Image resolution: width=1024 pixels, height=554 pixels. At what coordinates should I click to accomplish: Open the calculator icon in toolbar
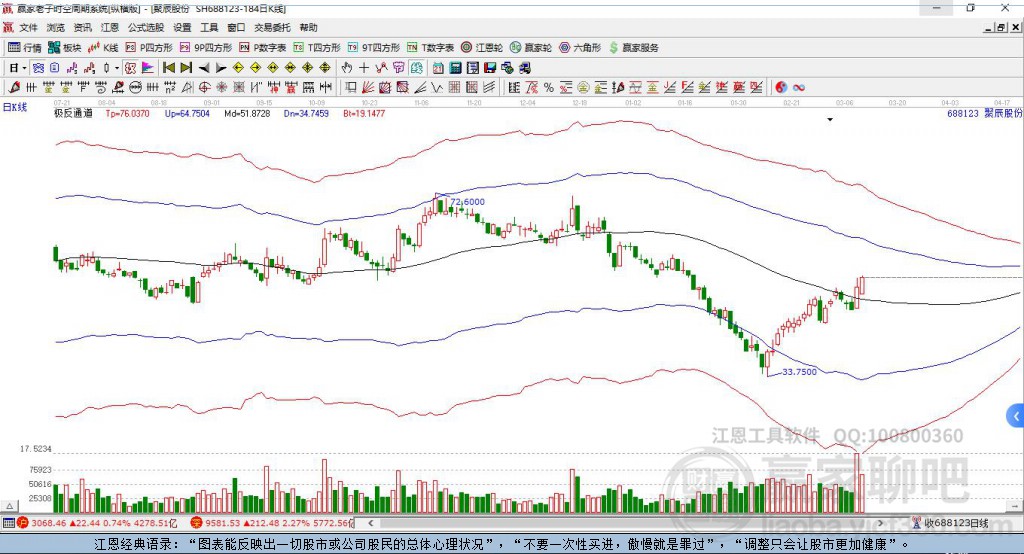pos(455,68)
